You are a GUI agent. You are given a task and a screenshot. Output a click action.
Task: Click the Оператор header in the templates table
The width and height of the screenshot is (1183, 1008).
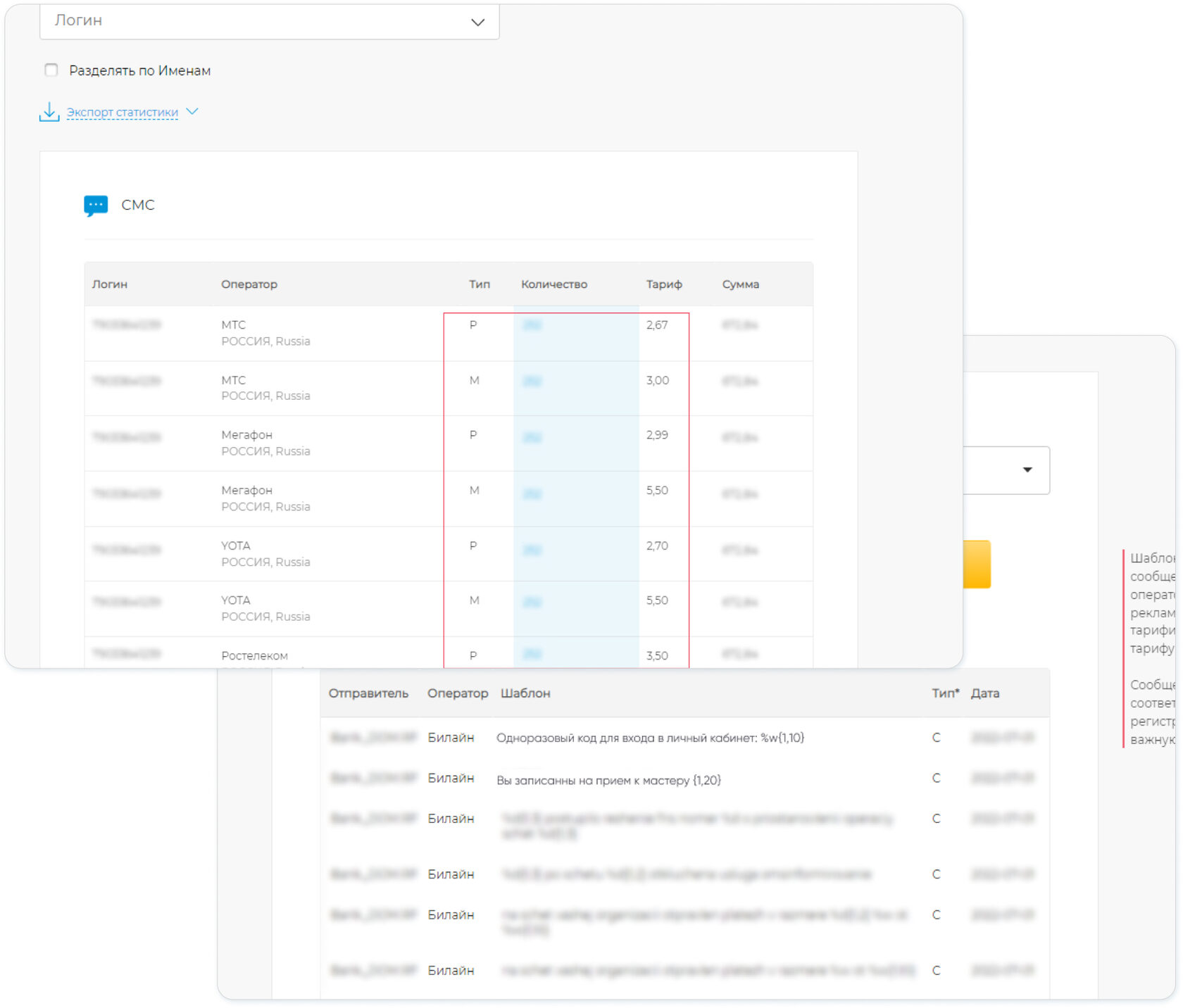458,693
